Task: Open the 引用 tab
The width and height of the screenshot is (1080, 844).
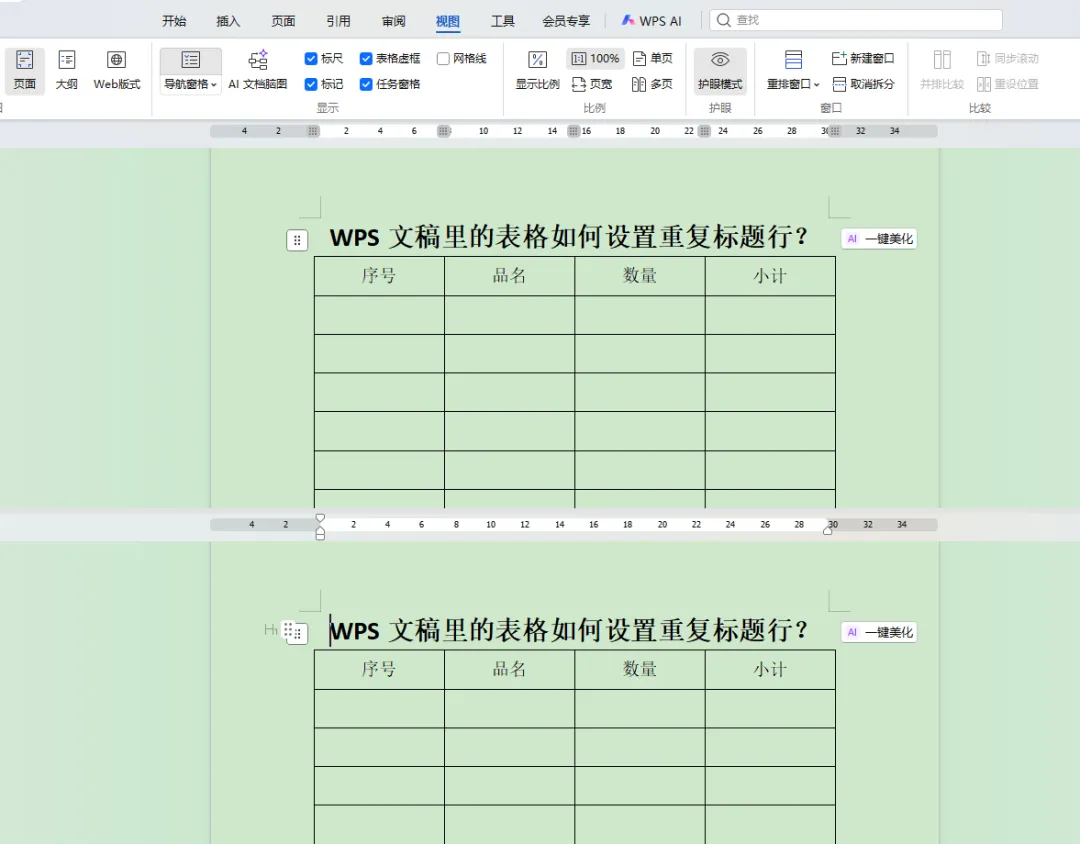Action: (338, 21)
